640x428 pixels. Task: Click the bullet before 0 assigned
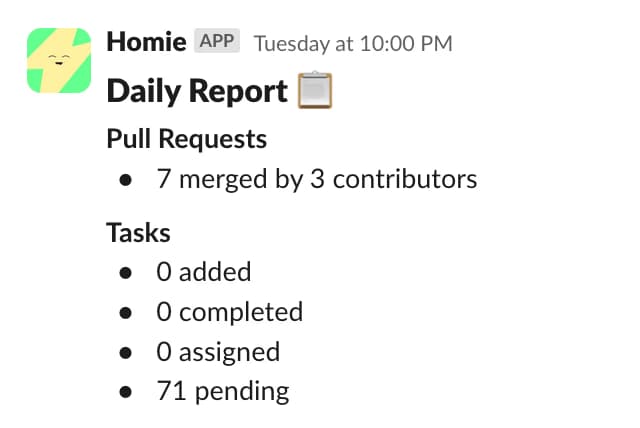pyautogui.click(x=125, y=352)
